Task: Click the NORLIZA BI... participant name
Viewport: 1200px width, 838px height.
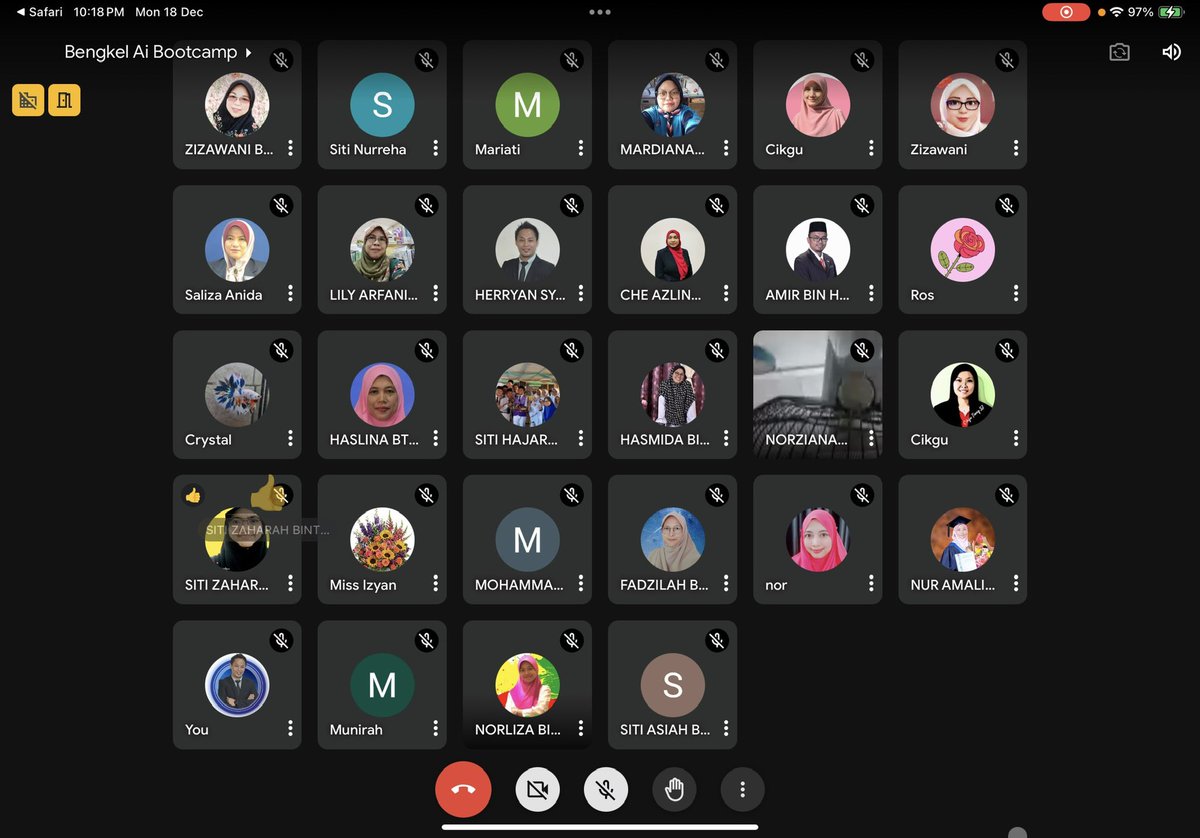Action: pyautogui.click(x=518, y=730)
